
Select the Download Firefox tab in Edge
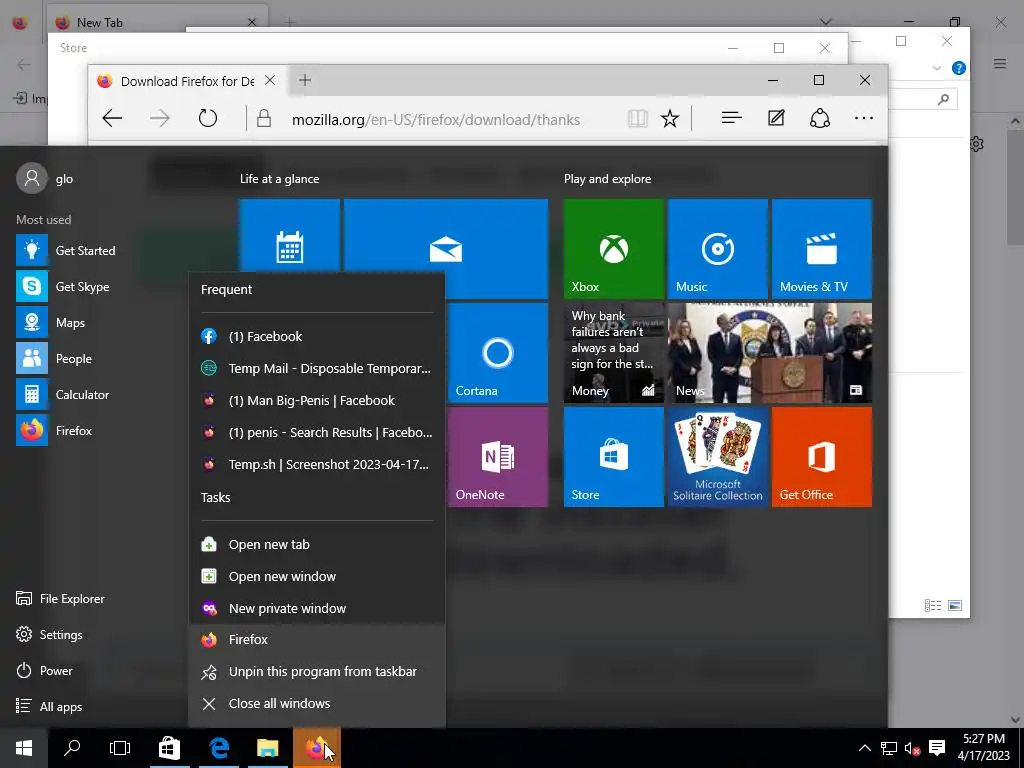[x=186, y=81]
